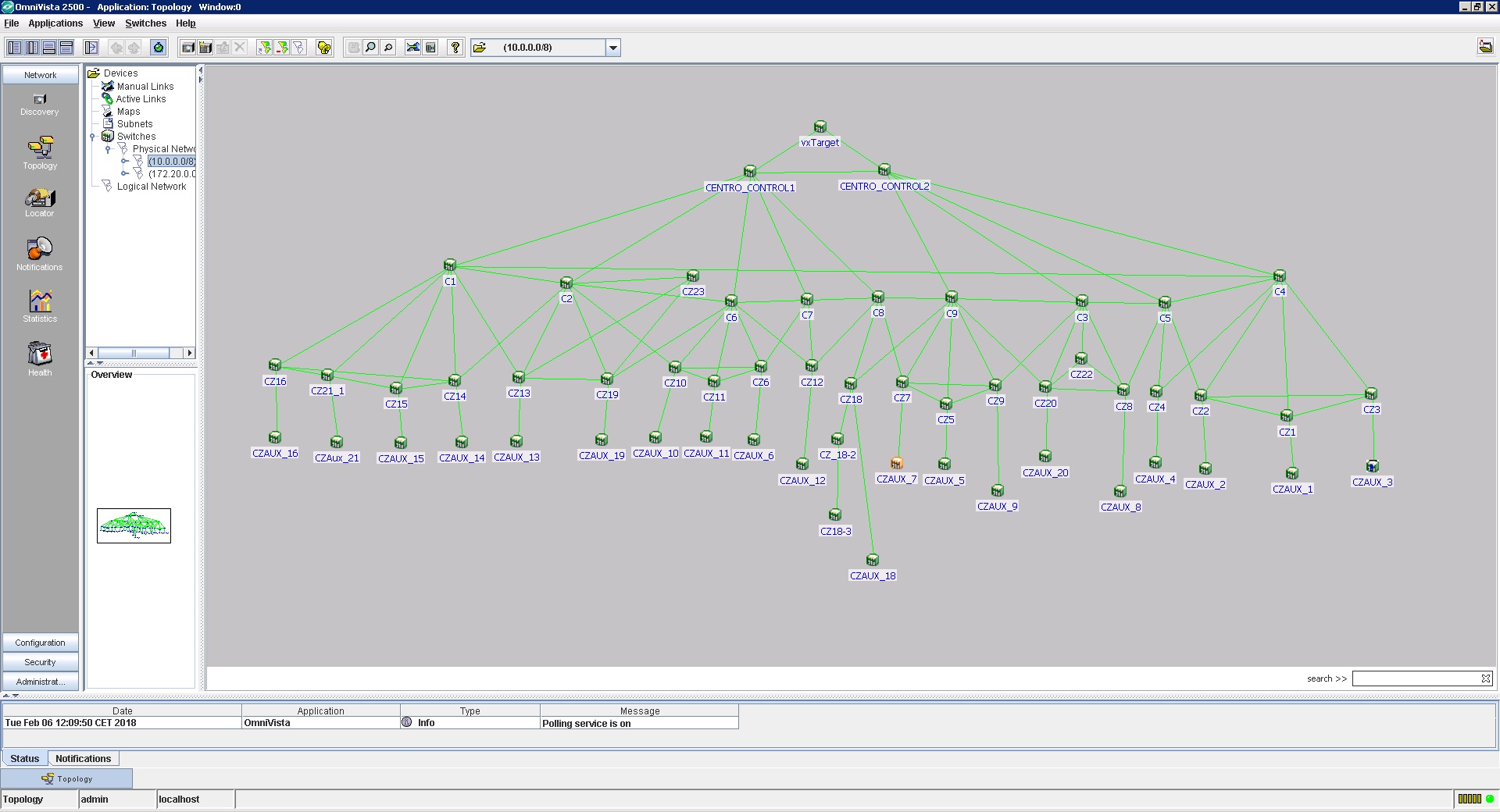Viewport: 1500px width, 812px height.
Task: Open the Applications menu
Action: point(55,23)
